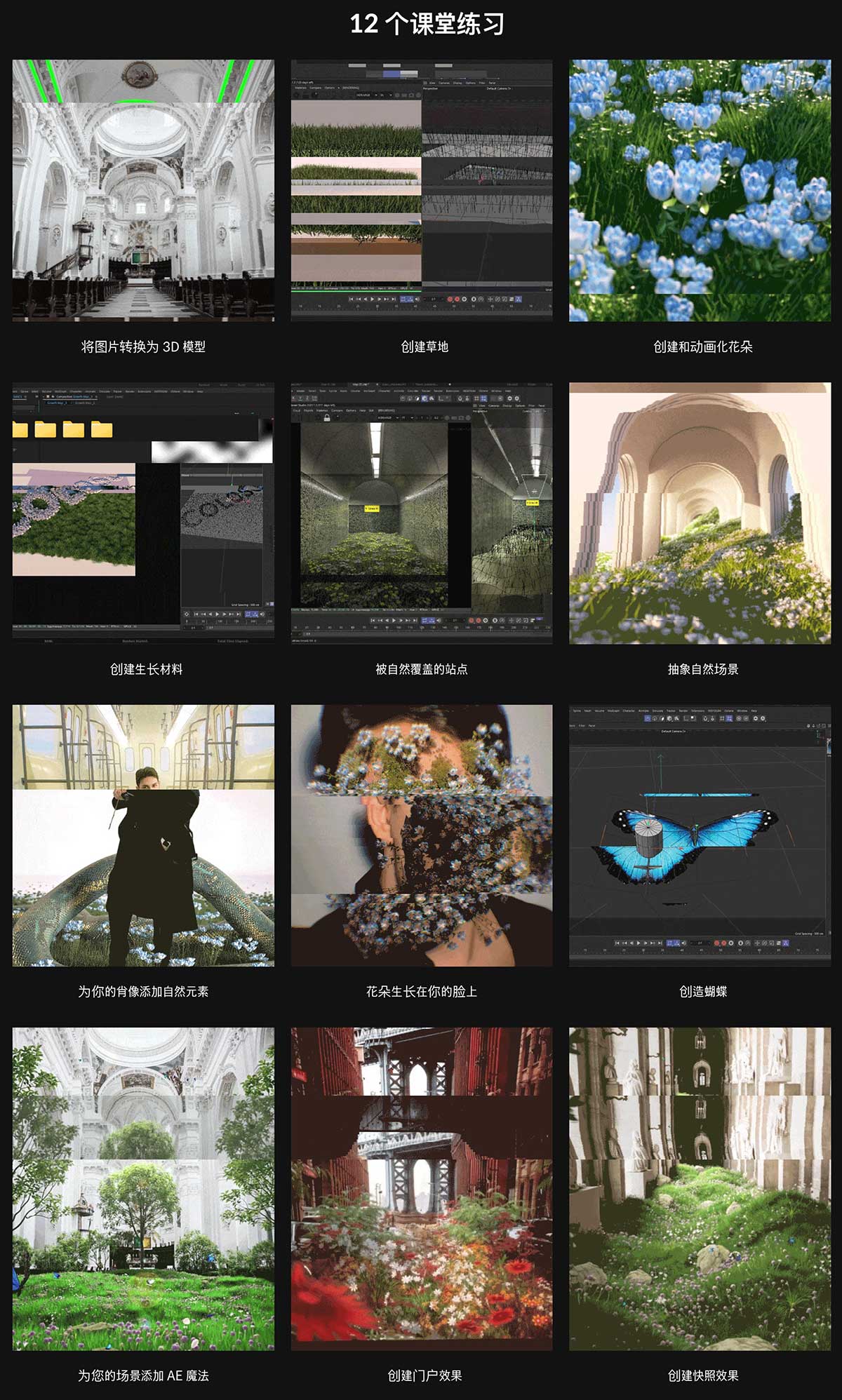The height and width of the screenshot is (1400, 842).
Task: Open the flowers-on-face exercise image
Action: [422, 835]
